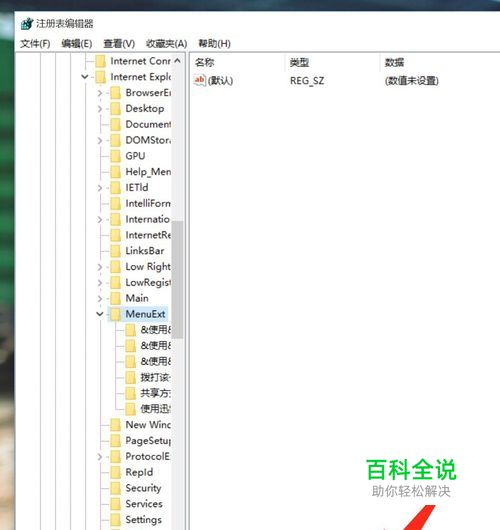Expand the DOMStorage key
The height and width of the screenshot is (530, 500).
(x=100, y=140)
